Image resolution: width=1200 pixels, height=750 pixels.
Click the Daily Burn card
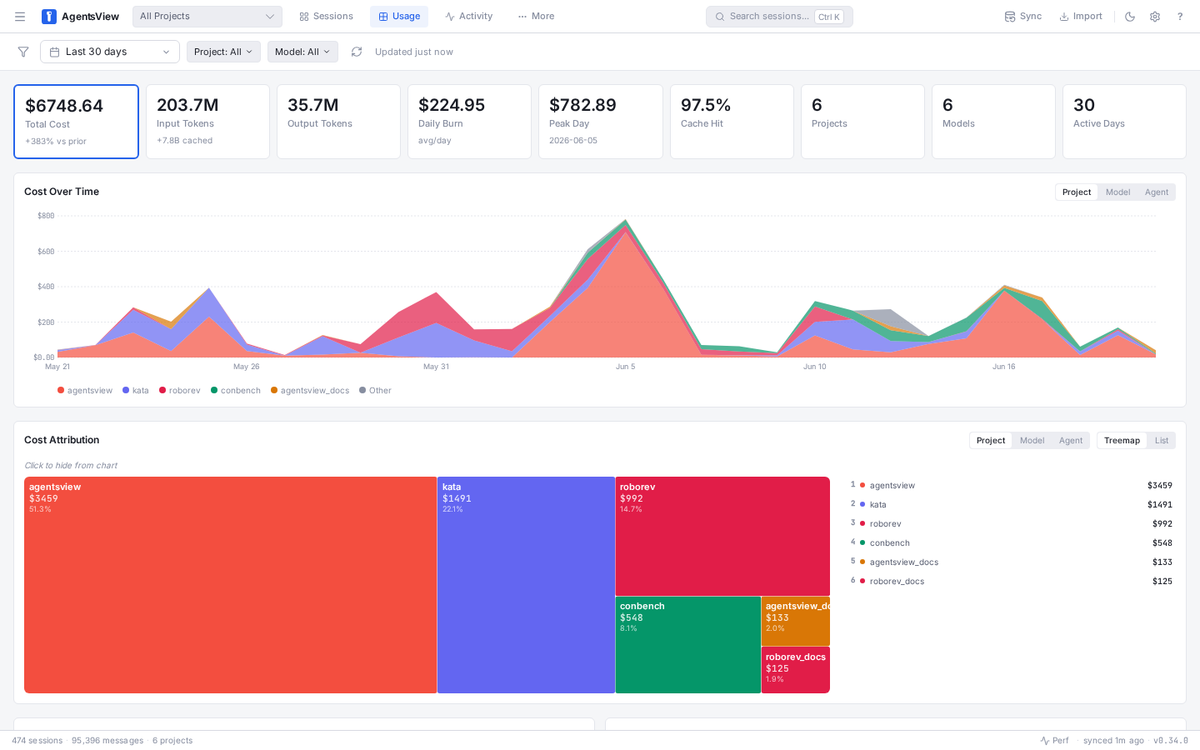470,122
